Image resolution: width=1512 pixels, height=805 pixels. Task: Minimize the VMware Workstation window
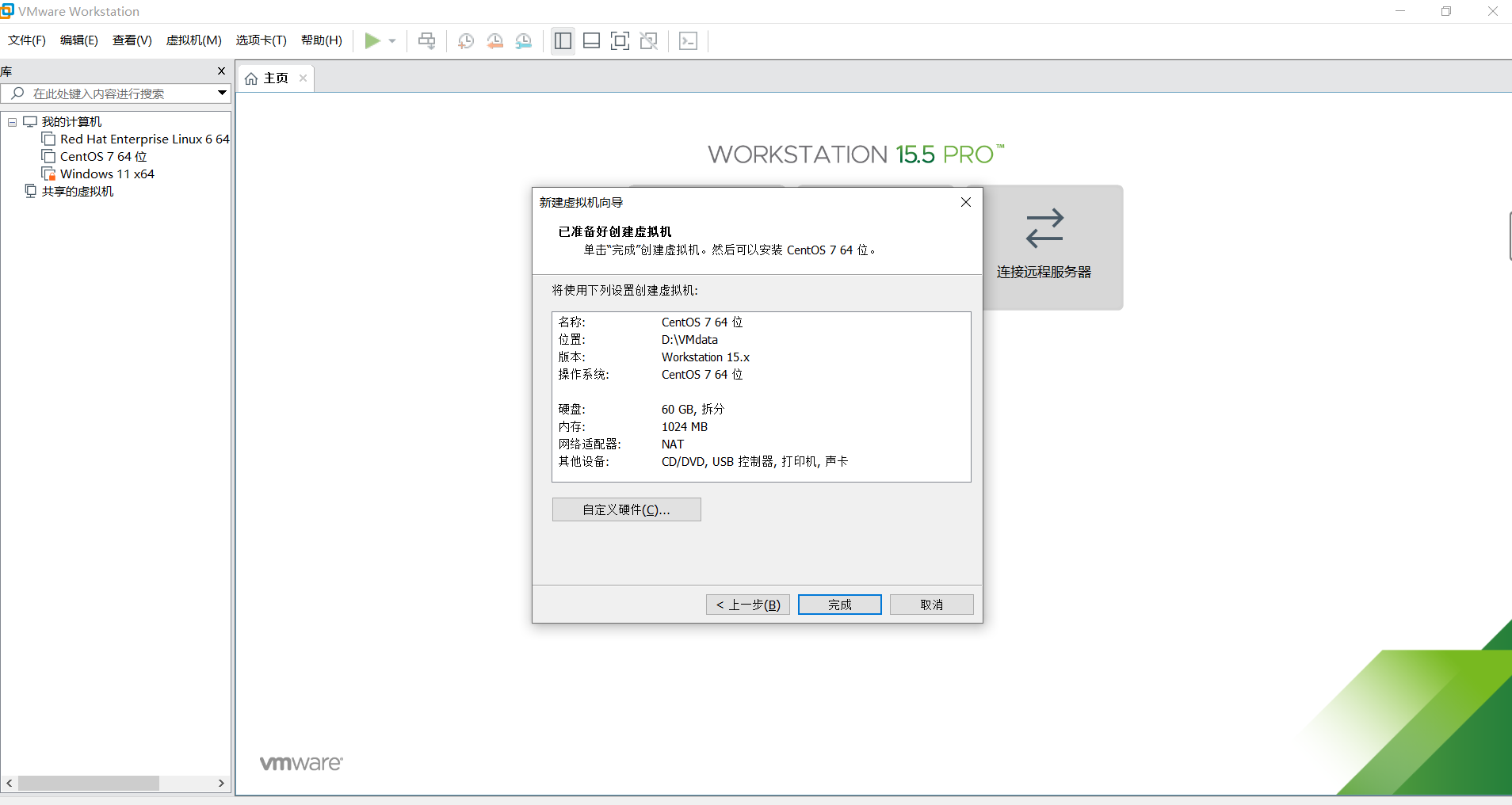pos(1400,11)
